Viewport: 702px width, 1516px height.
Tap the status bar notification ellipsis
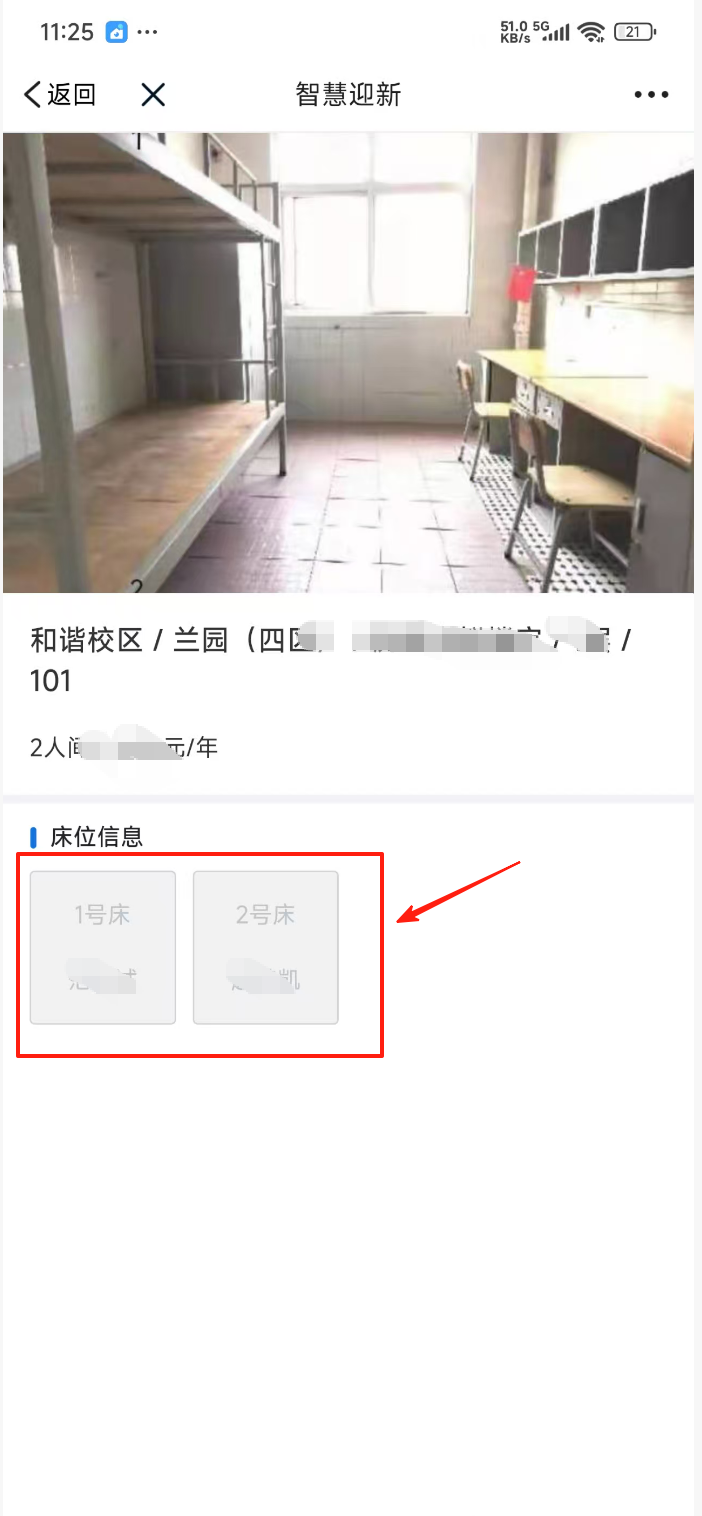147,32
